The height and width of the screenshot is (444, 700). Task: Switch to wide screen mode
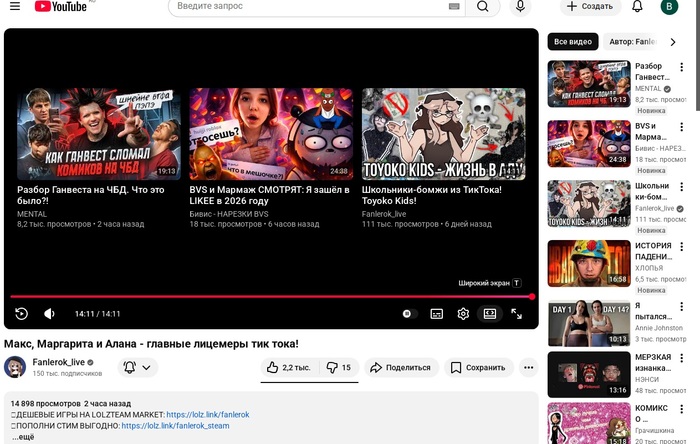490,314
